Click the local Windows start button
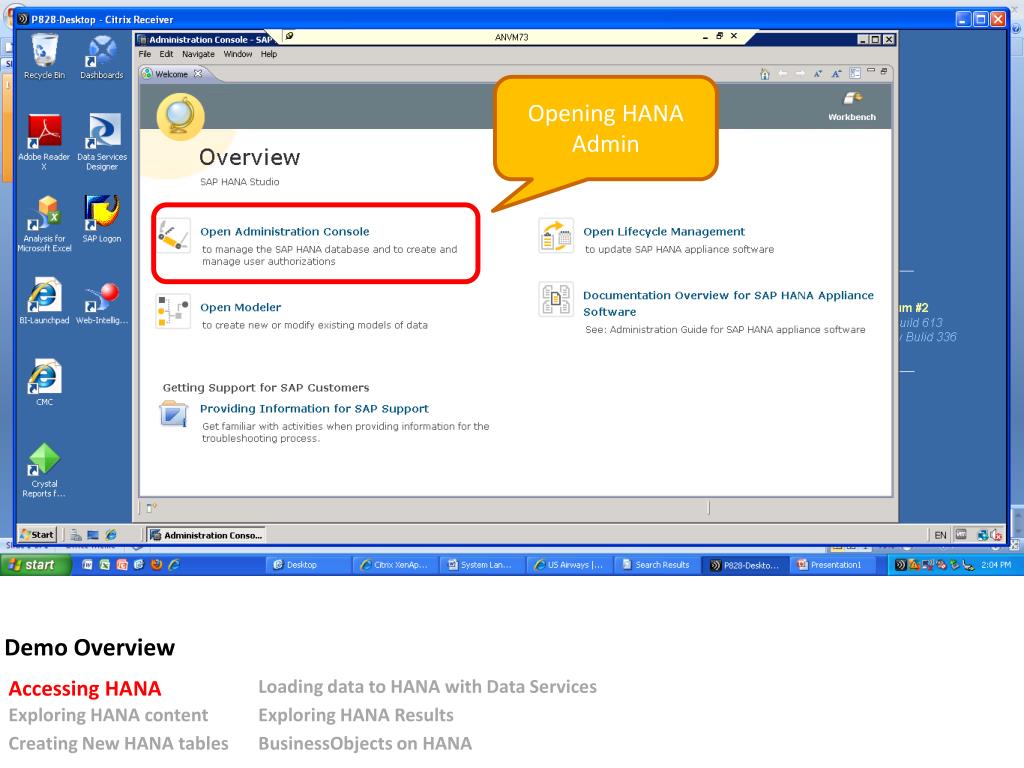 (x=36, y=565)
